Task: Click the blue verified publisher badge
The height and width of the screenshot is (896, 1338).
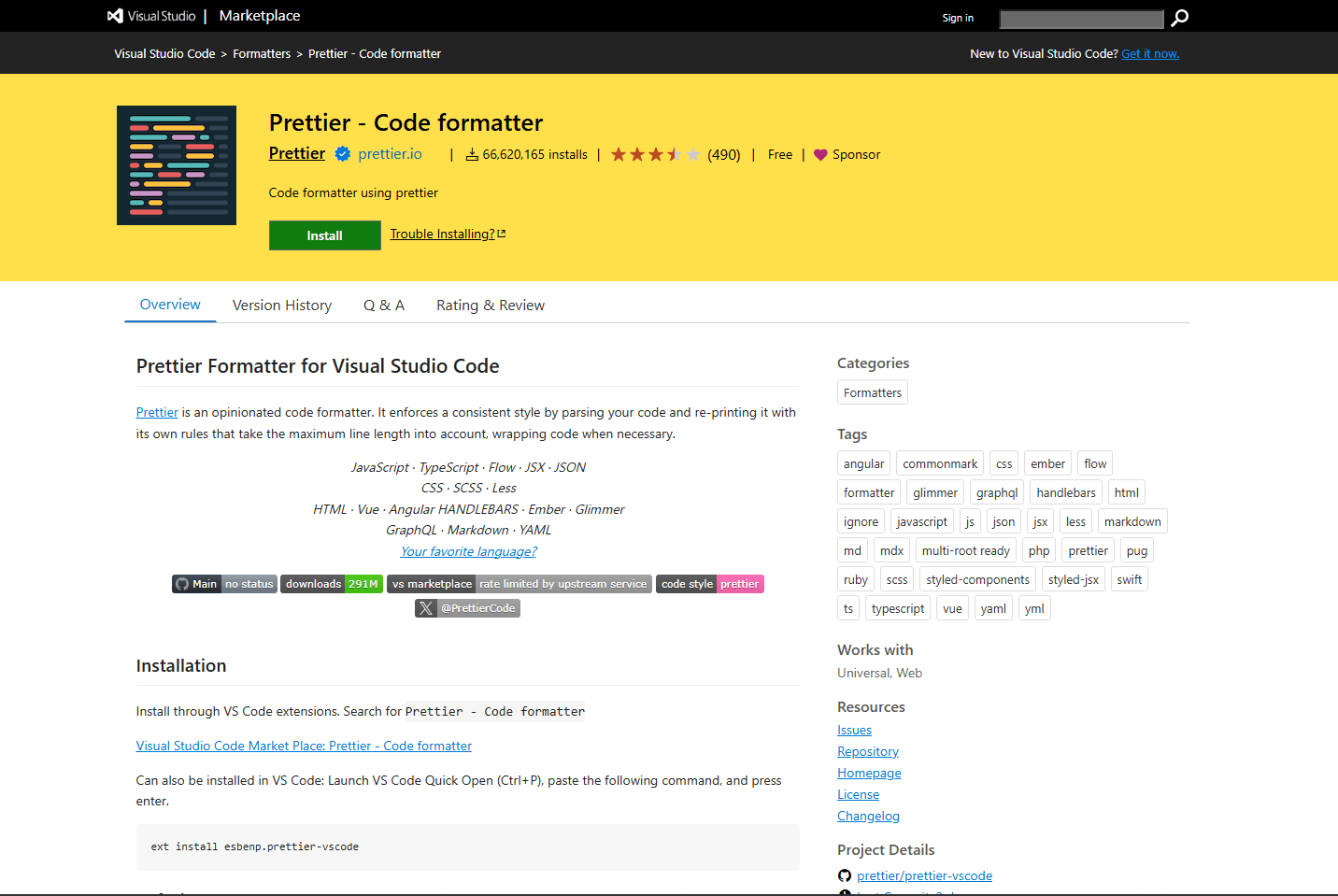Action: (343, 153)
